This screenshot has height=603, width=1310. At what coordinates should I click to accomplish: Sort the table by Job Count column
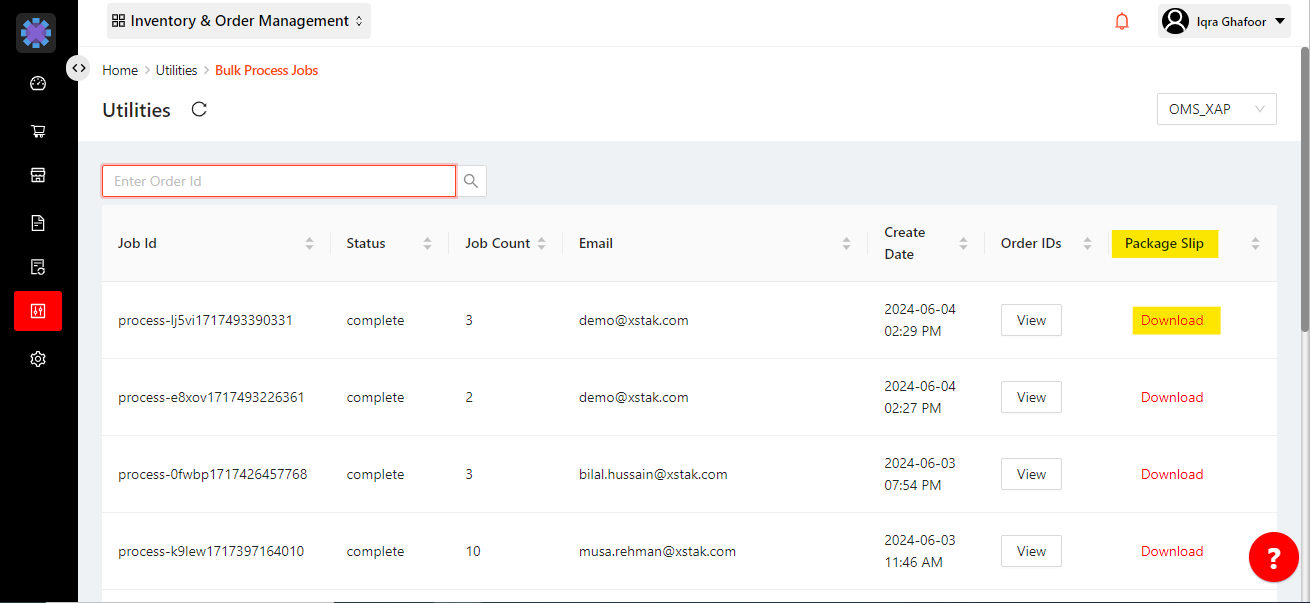pyautogui.click(x=541, y=243)
